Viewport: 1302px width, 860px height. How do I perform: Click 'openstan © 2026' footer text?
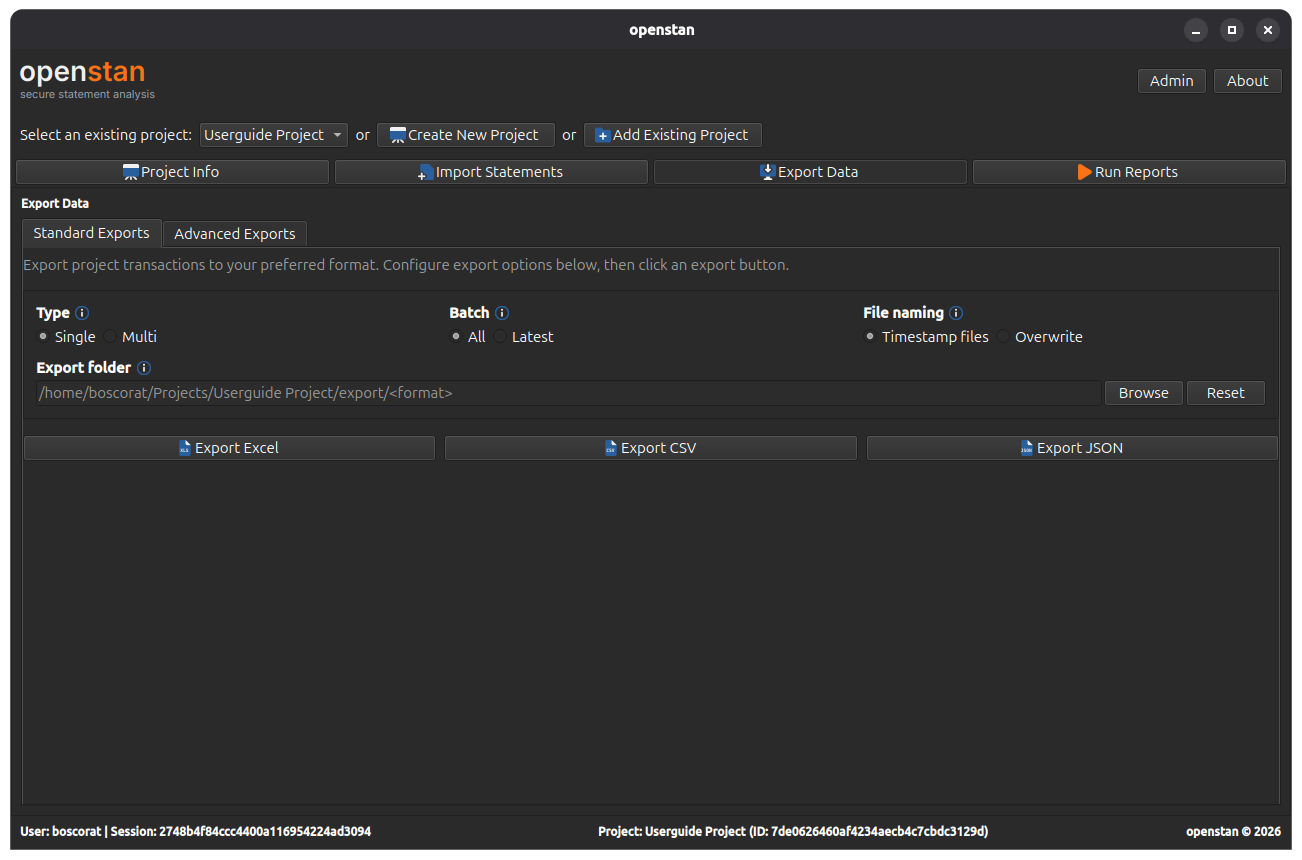pyautogui.click(x=1233, y=831)
